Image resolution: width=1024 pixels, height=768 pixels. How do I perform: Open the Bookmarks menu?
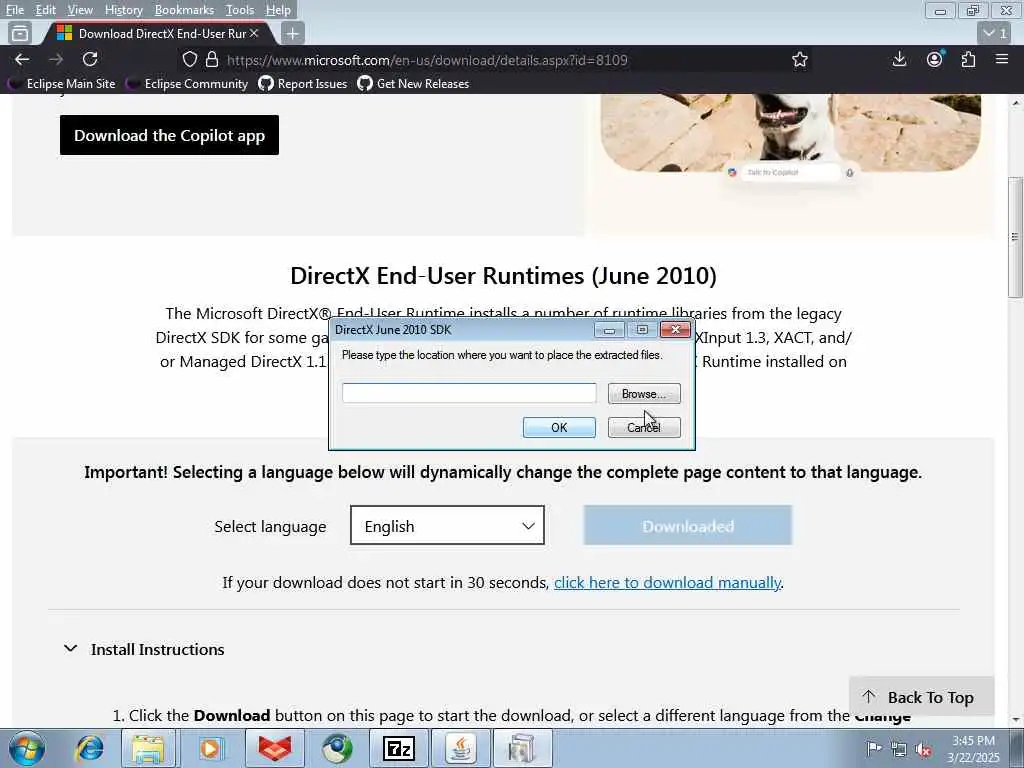pos(184,10)
